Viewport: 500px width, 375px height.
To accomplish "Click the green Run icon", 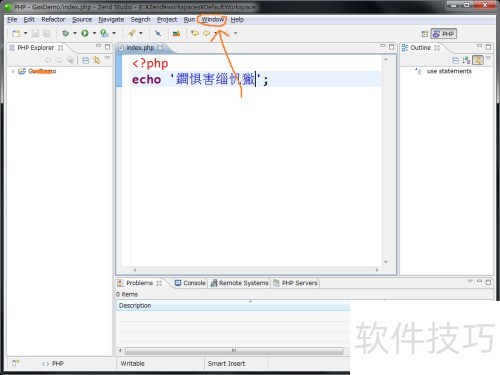I will 85,33.
